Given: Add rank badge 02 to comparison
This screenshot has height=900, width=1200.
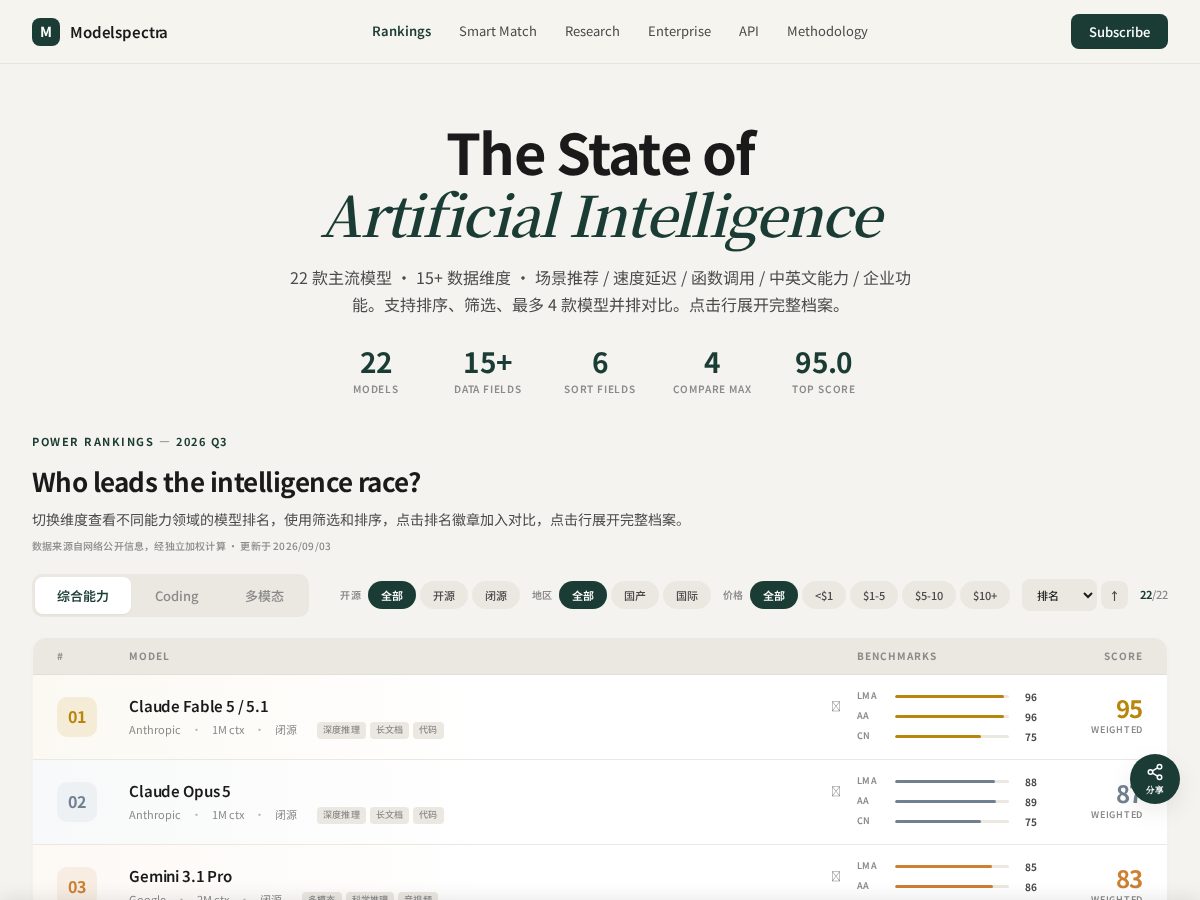Looking at the screenshot, I should click(77, 802).
